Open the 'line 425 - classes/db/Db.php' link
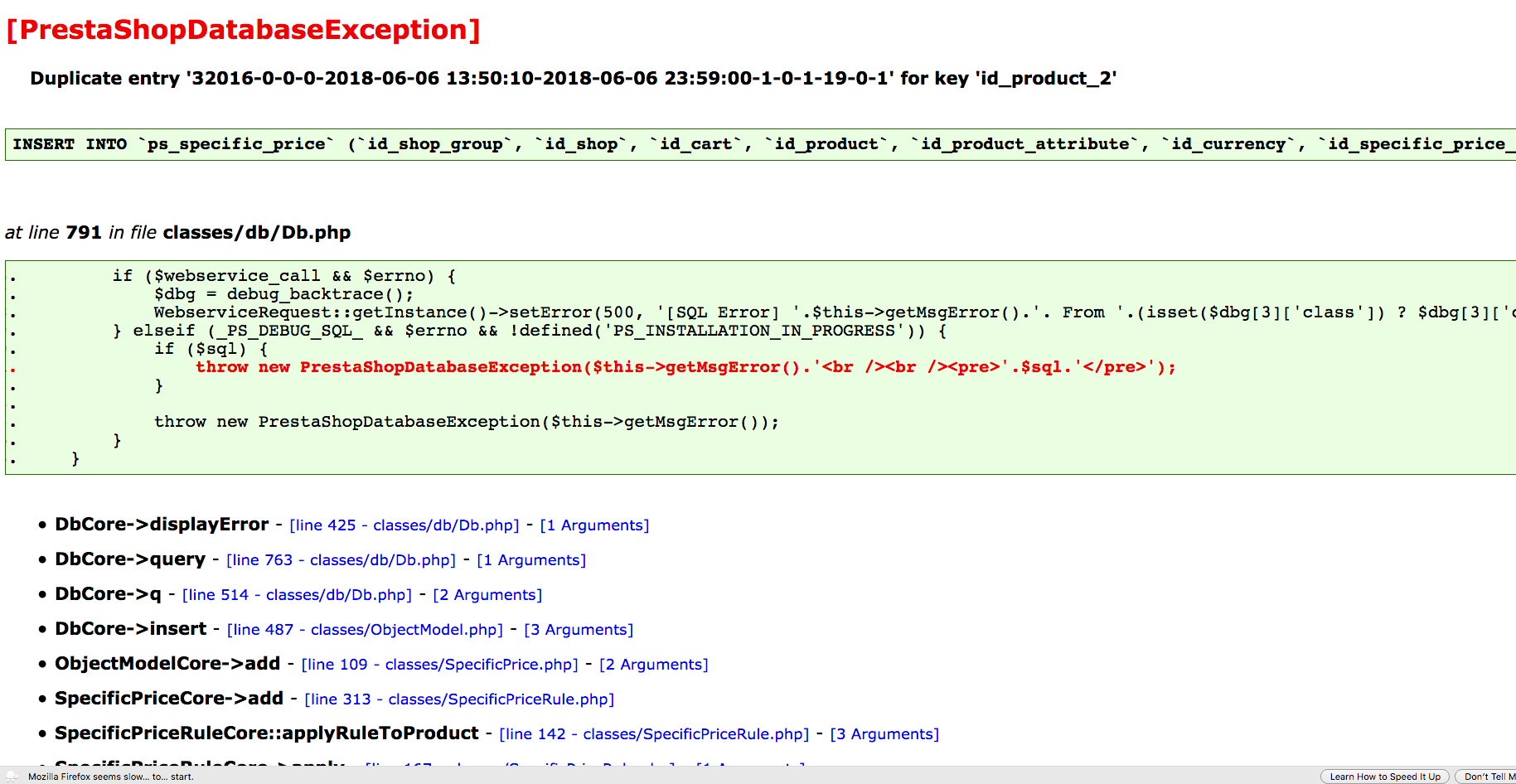 click(404, 525)
